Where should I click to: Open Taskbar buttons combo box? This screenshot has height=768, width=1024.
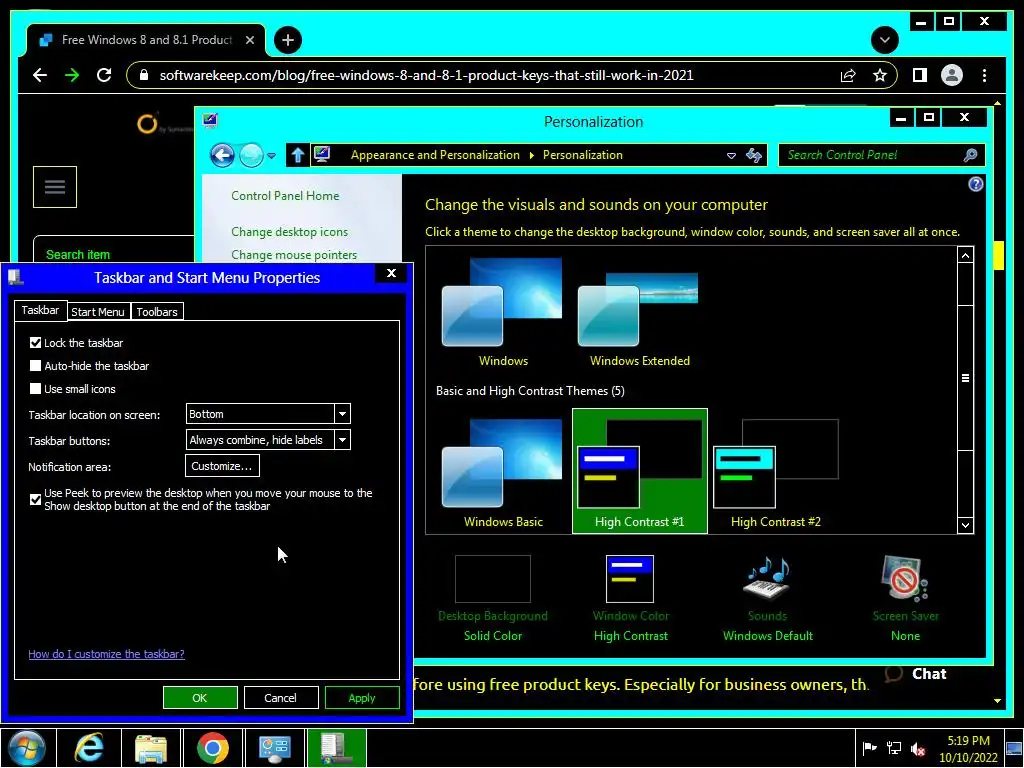click(x=268, y=440)
